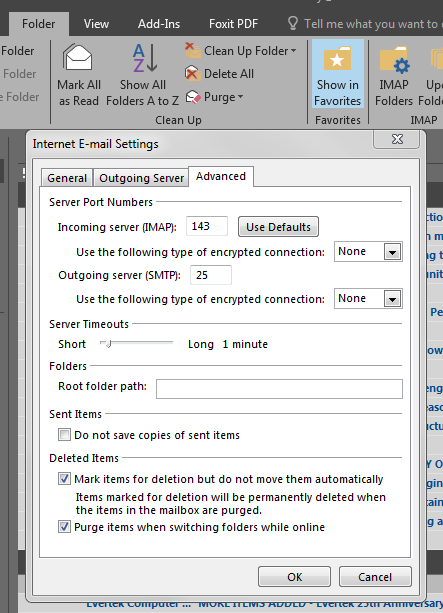Uncheck Mark items for deletion option
The width and height of the screenshot is (443, 613).
click(x=65, y=479)
